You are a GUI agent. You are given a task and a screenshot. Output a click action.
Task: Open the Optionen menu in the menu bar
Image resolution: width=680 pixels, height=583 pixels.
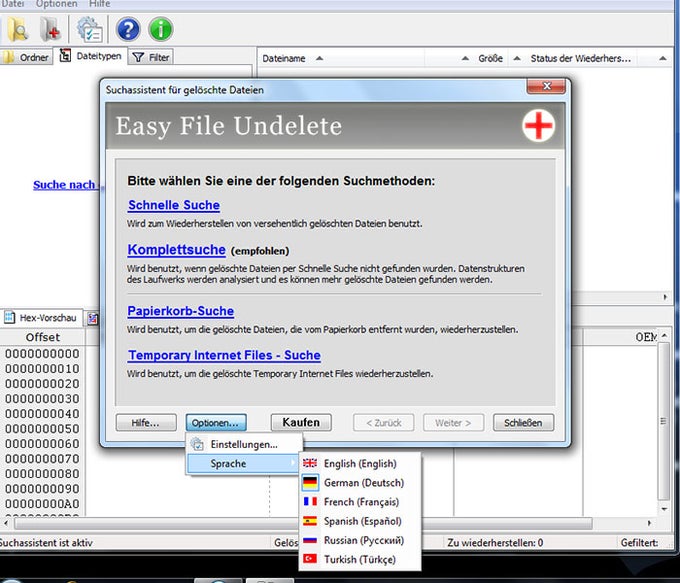(x=56, y=4)
